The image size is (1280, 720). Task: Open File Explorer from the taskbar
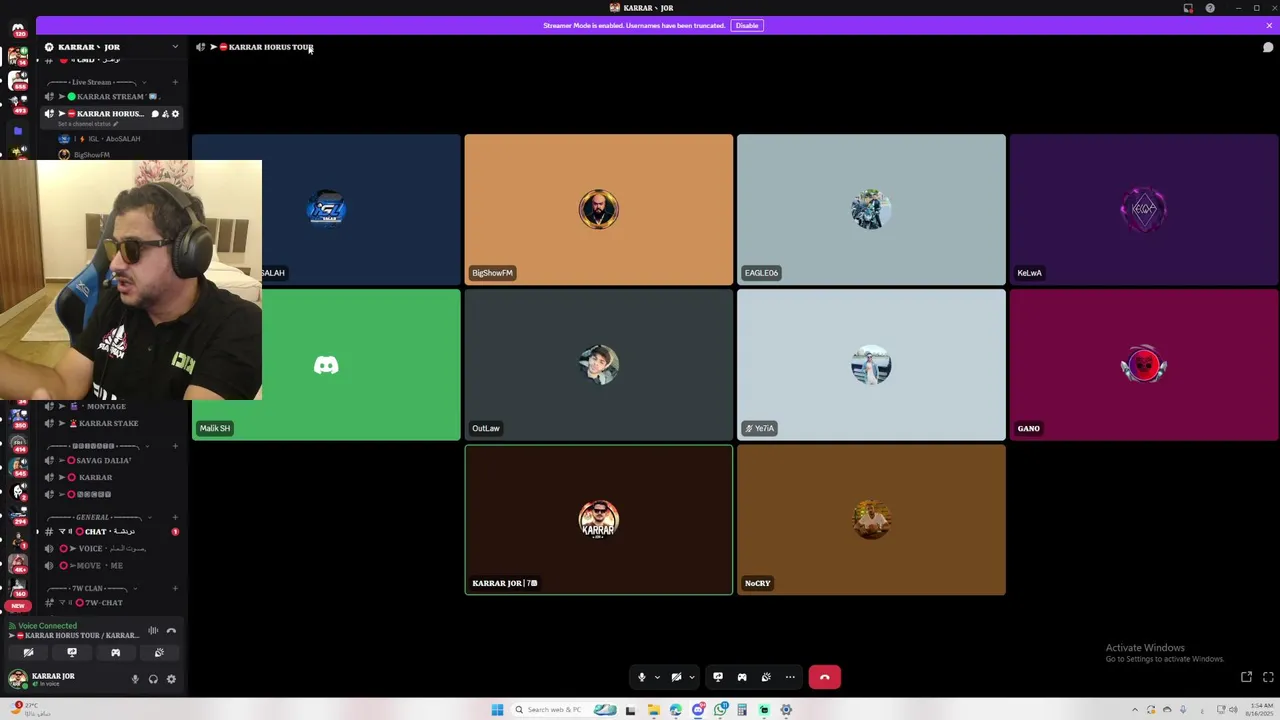(x=653, y=710)
